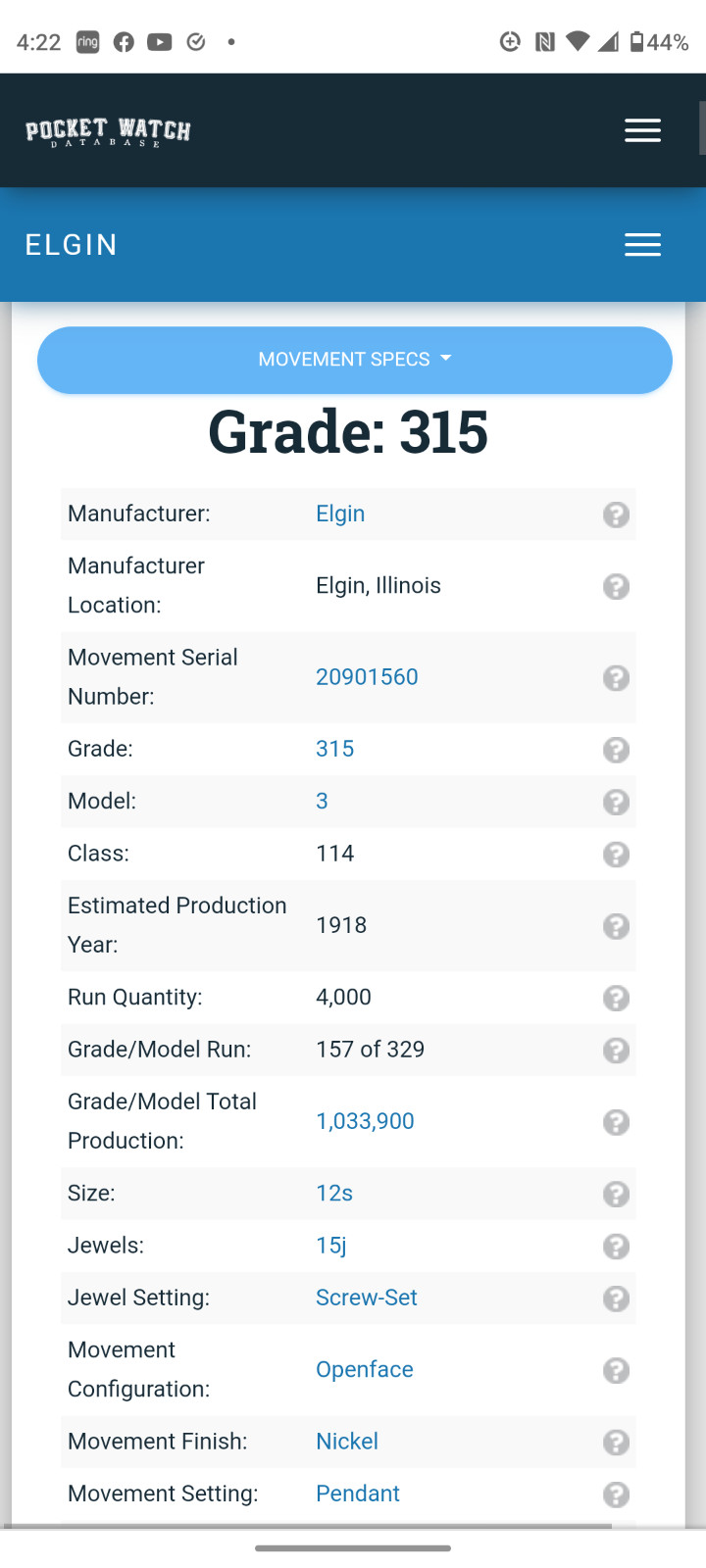Expand the Movement Specs dropdown
The height and width of the screenshot is (1568, 706).
click(355, 360)
